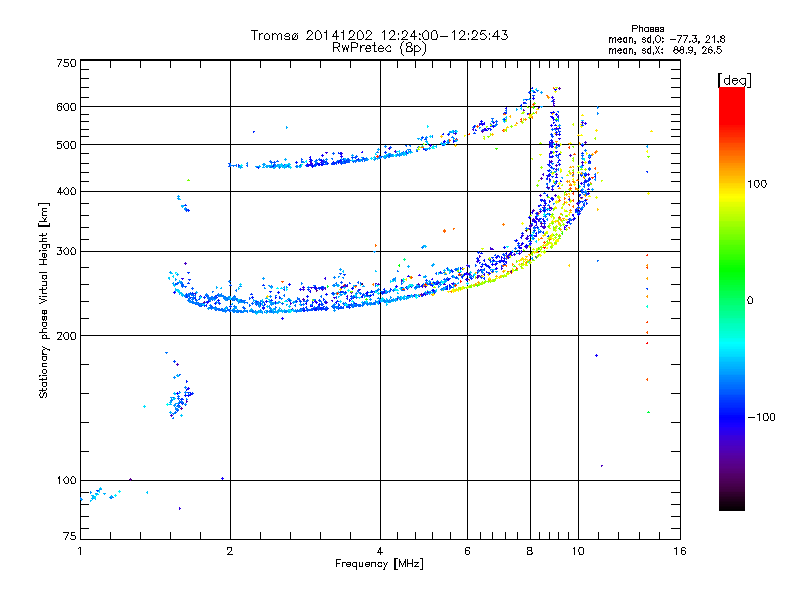Click the 'mean, sd,O: -77.3, 21.8' line
The height and width of the screenshot is (600, 800).
click(x=666, y=39)
